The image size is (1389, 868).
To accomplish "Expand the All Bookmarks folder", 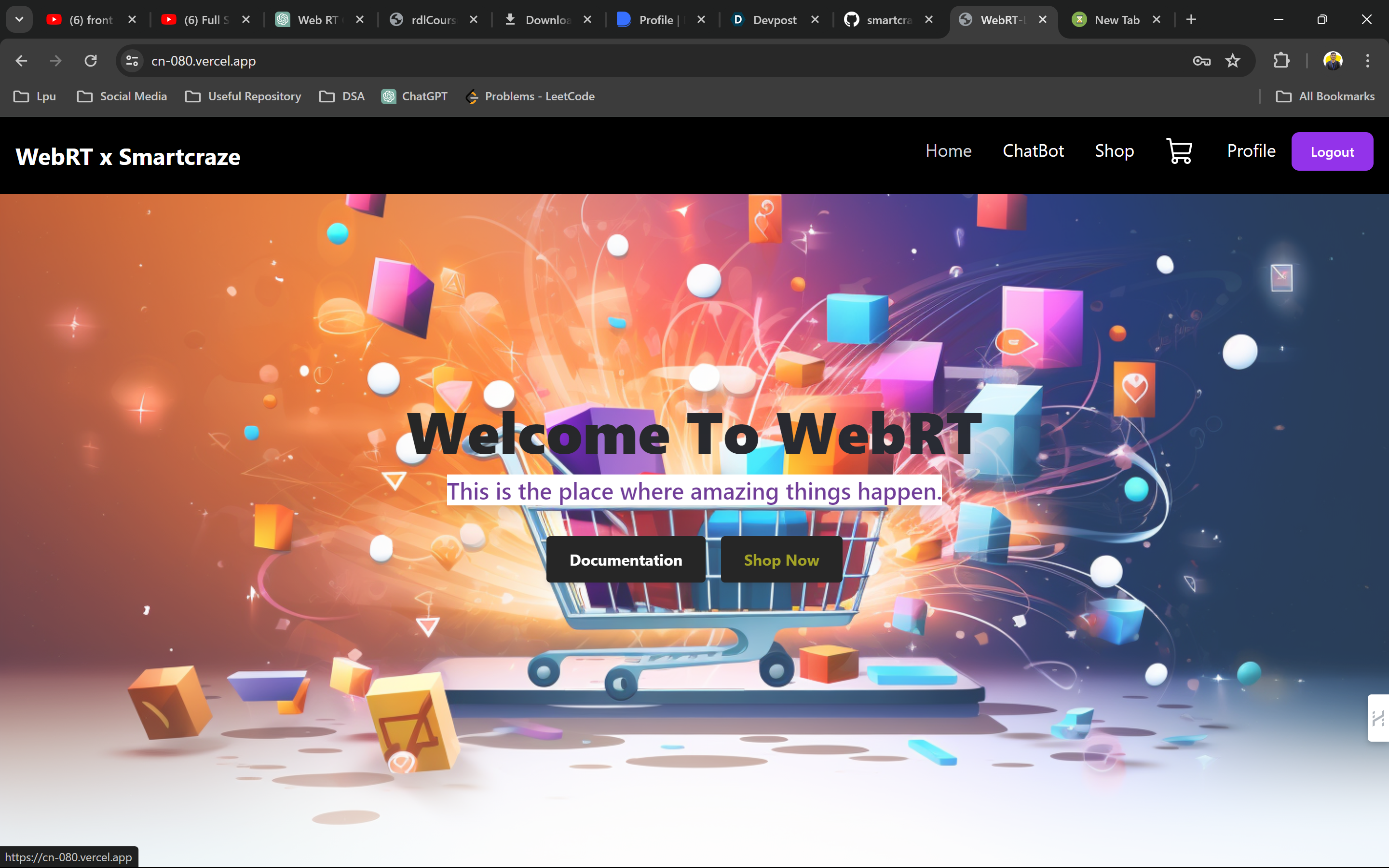I will coord(1325,96).
